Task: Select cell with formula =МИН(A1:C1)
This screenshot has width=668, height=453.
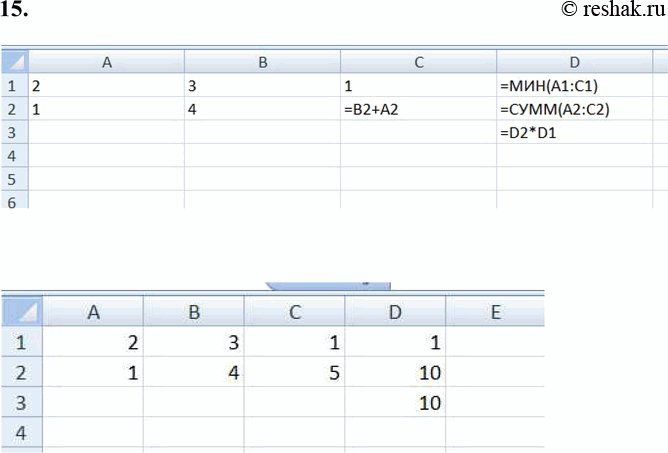Action: [x=574, y=86]
